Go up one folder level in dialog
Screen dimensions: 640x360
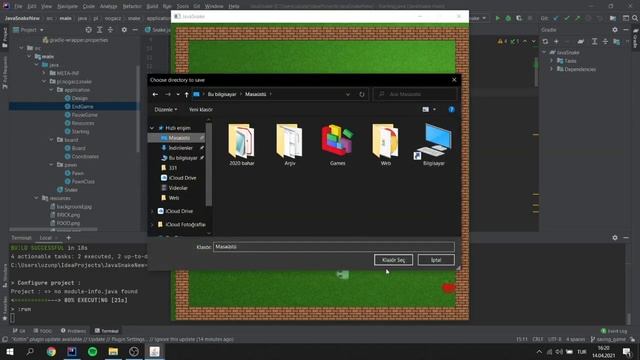coord(187,94)
